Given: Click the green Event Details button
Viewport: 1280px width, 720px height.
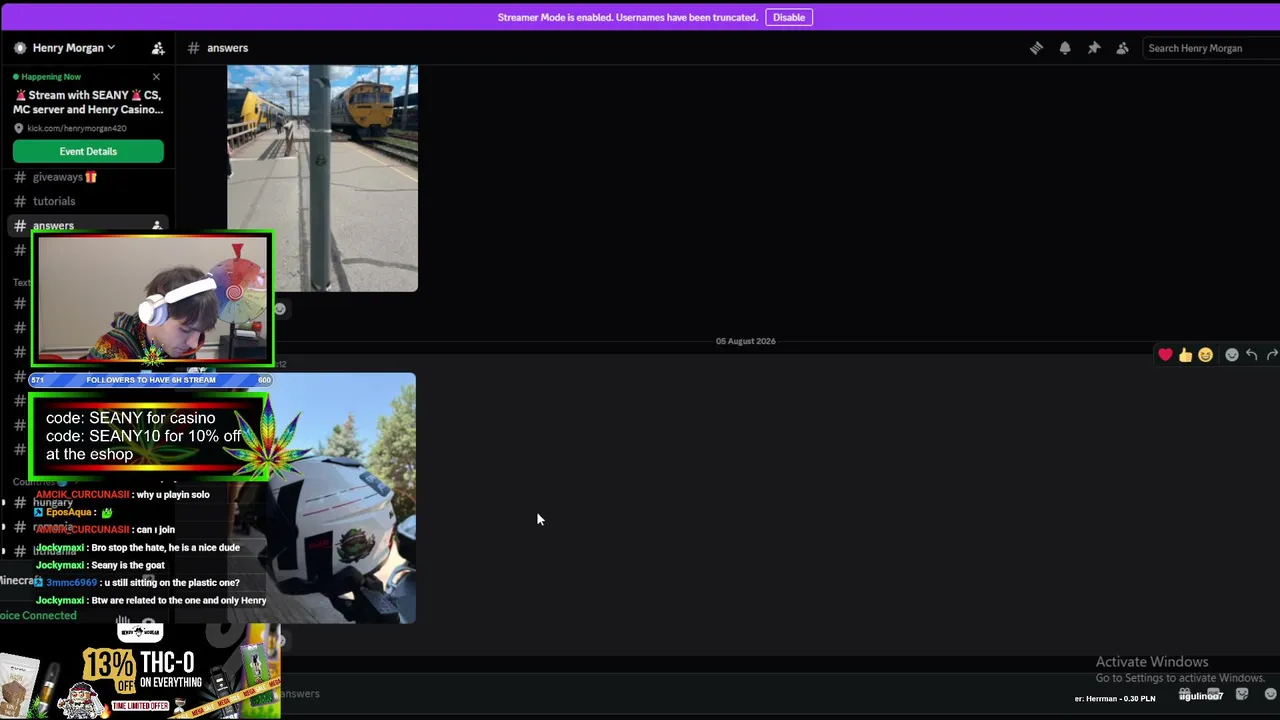Looking at the screenshot, I should tap(88, 151).
